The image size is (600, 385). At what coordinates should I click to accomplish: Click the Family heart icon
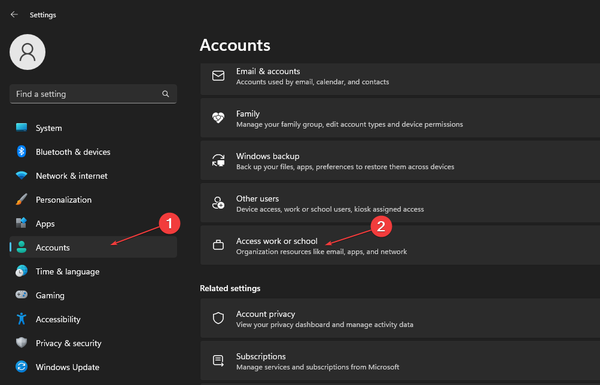(x=218, y=118)
